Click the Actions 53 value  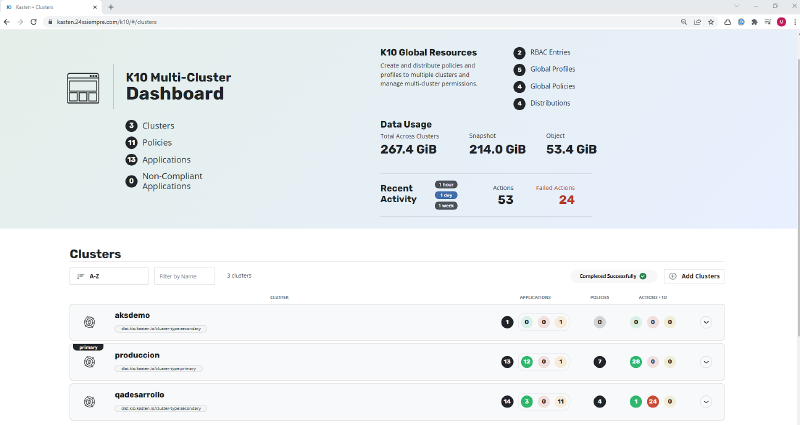pos(506,200)
